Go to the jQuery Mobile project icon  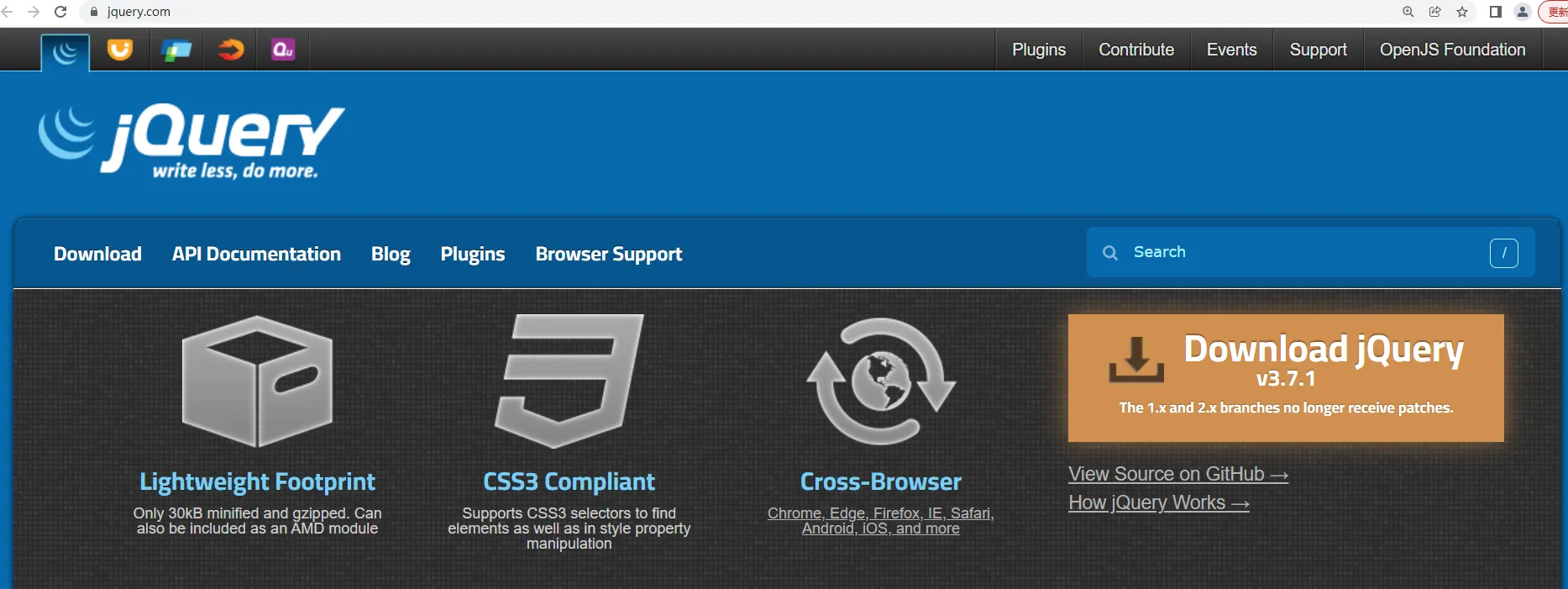tap(176, 50)
